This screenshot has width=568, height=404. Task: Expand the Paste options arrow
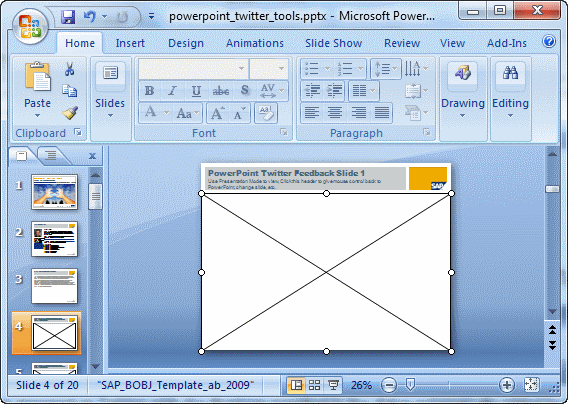pyautogui.click(x=37, y=116)
